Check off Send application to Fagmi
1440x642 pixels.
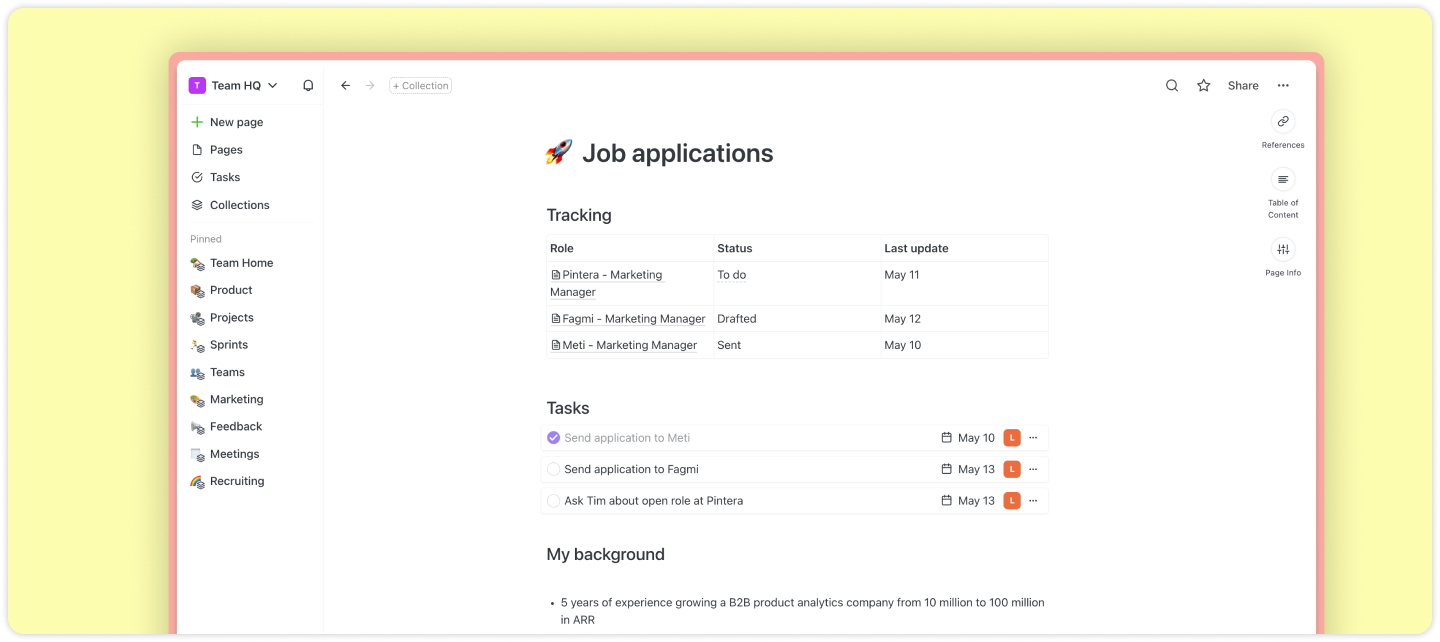coord(553,469)
